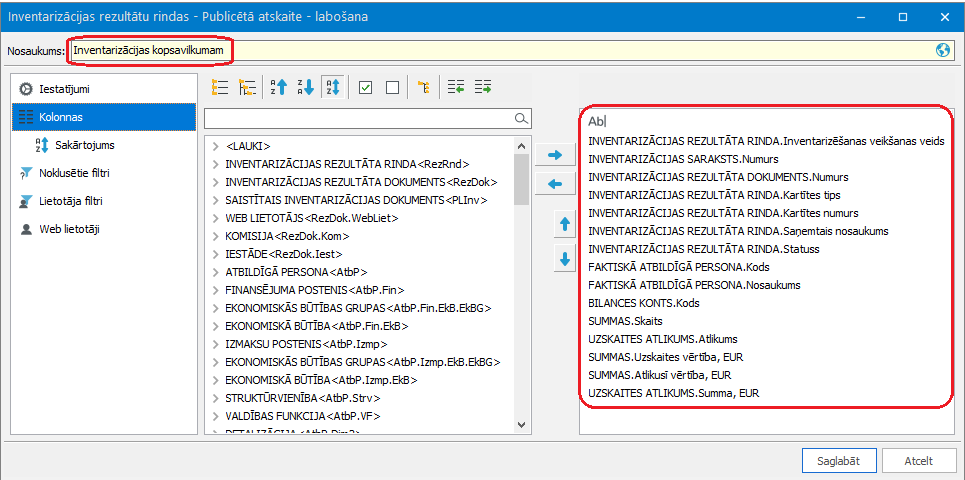Image resolution: width=965 pixels, height=480 pixels.
Task: Expand WEB LIETOTĀJS<RezDok.WebLiet> node
Action: (215, 218)
